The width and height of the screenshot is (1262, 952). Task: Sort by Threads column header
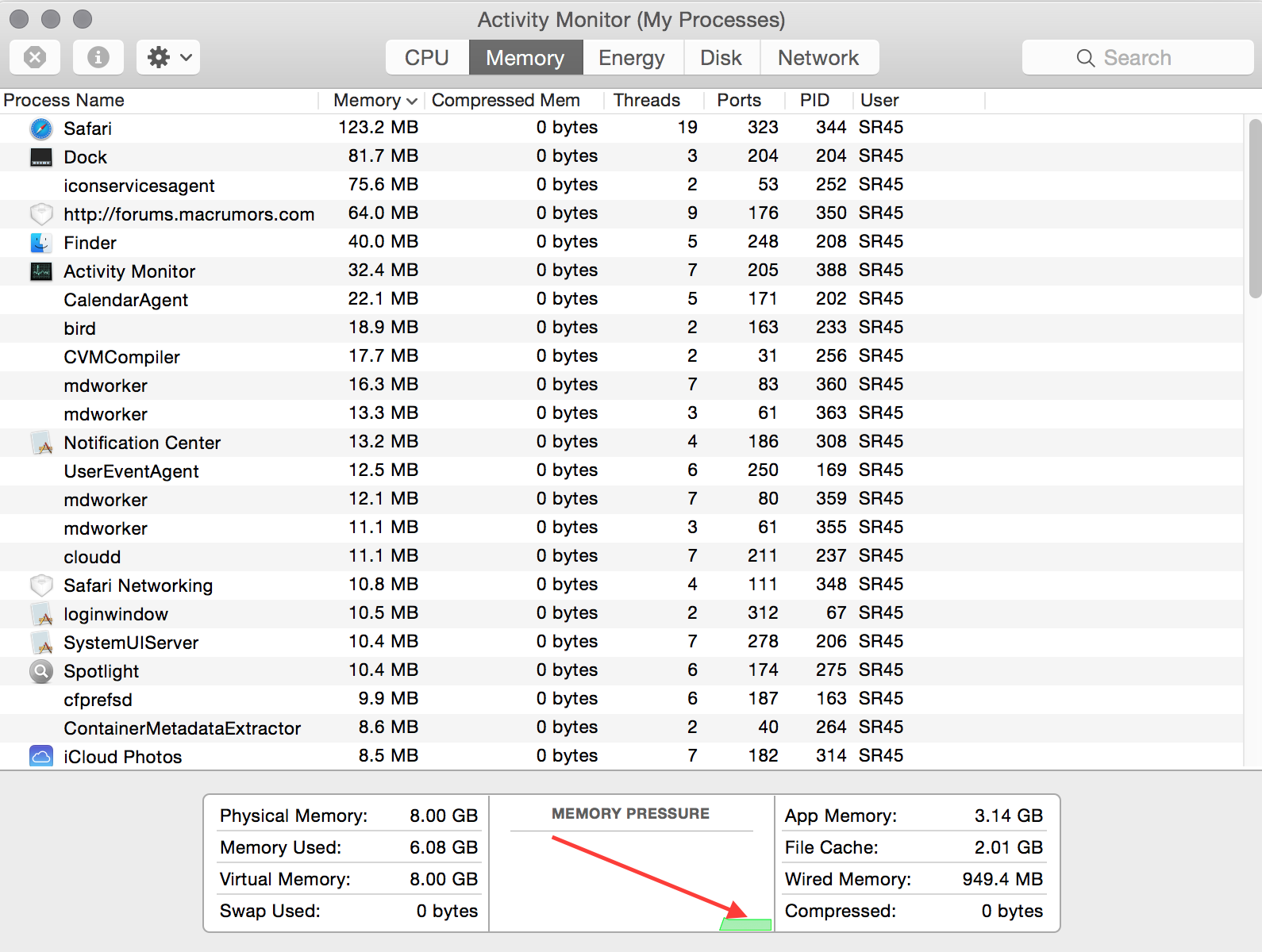pos(654,100)
